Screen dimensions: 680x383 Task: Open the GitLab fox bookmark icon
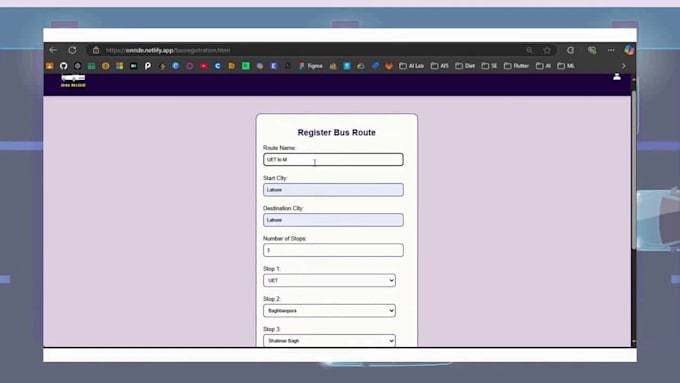[389, 66]
